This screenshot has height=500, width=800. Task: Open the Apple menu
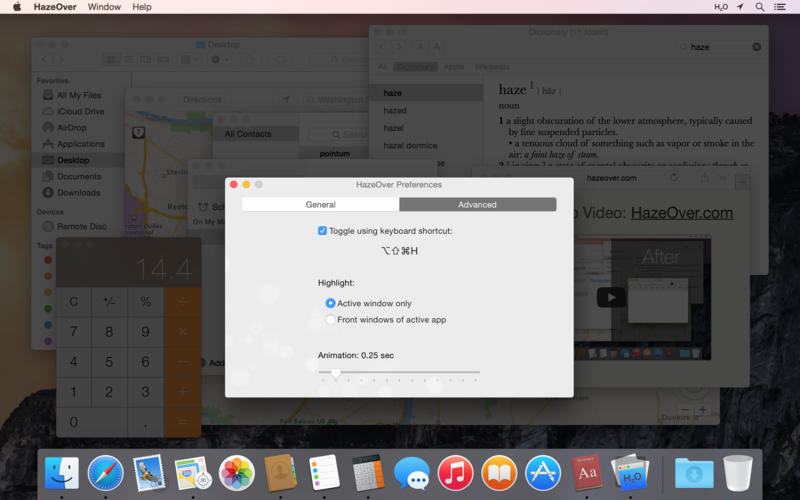[x=17, y=7]
